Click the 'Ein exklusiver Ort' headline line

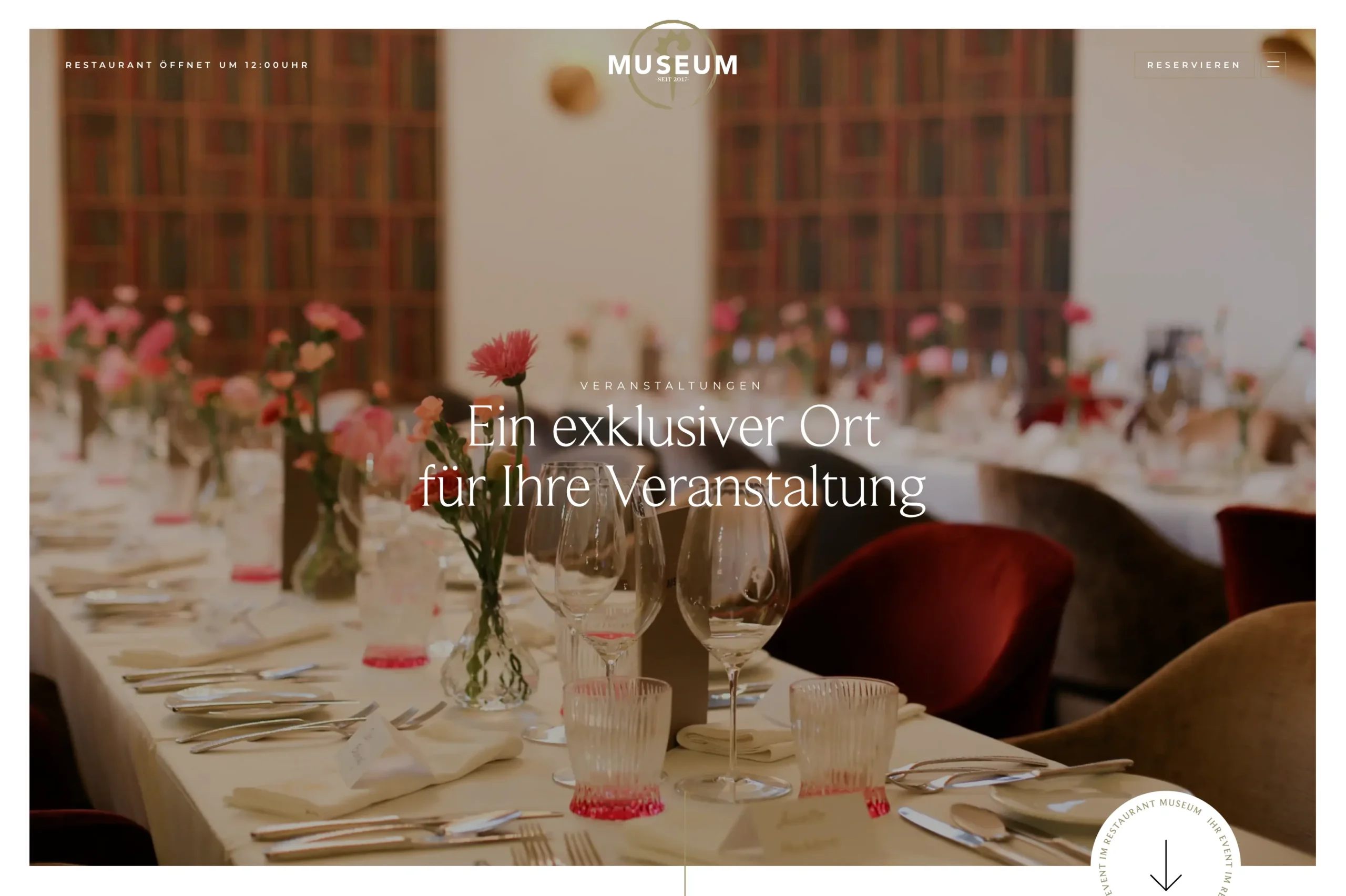[x=673, y=426]
